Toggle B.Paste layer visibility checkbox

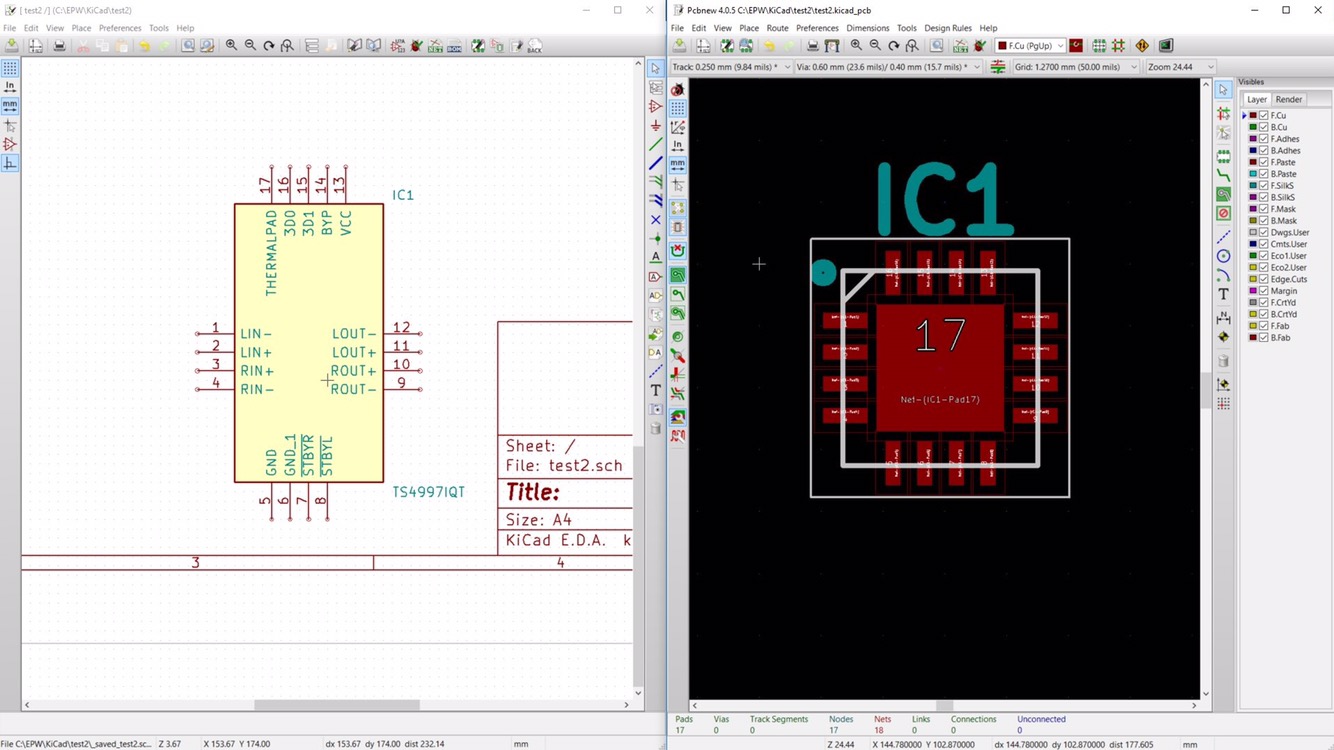click(1264, 174)
